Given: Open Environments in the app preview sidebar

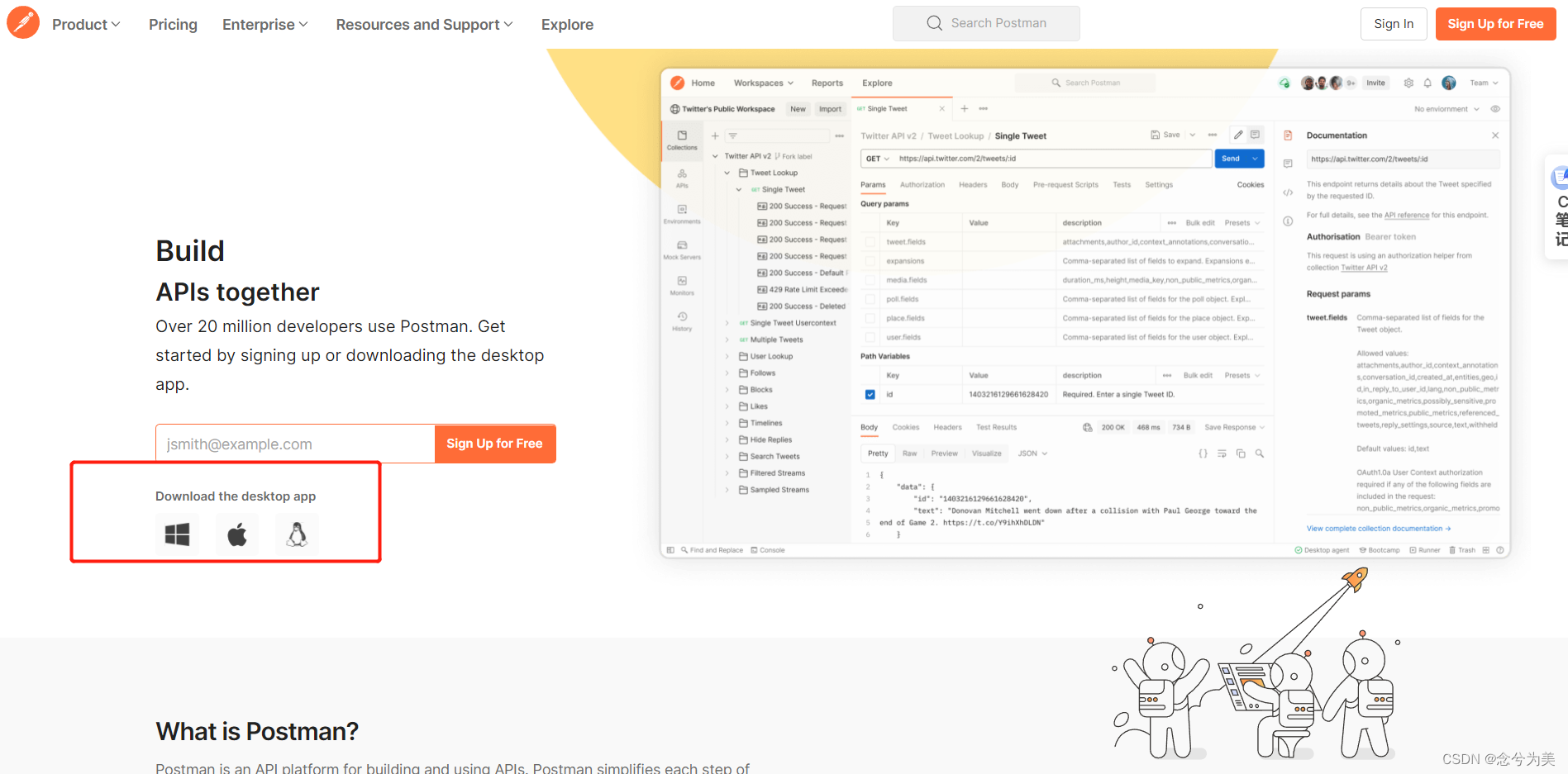Looking at the screenshot, I should tap(682, 214).
